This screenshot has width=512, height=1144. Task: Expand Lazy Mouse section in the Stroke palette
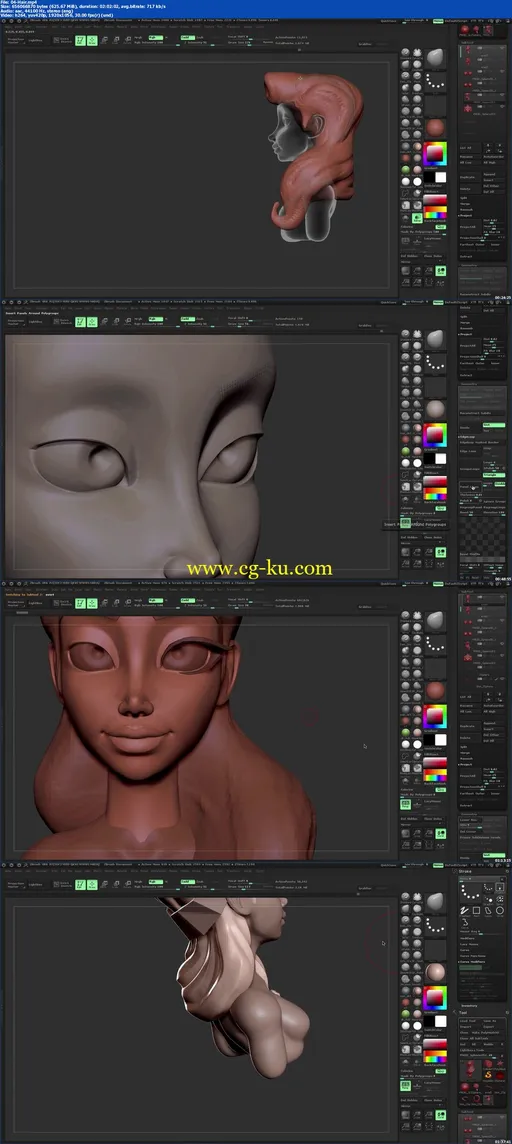point(469,944)
